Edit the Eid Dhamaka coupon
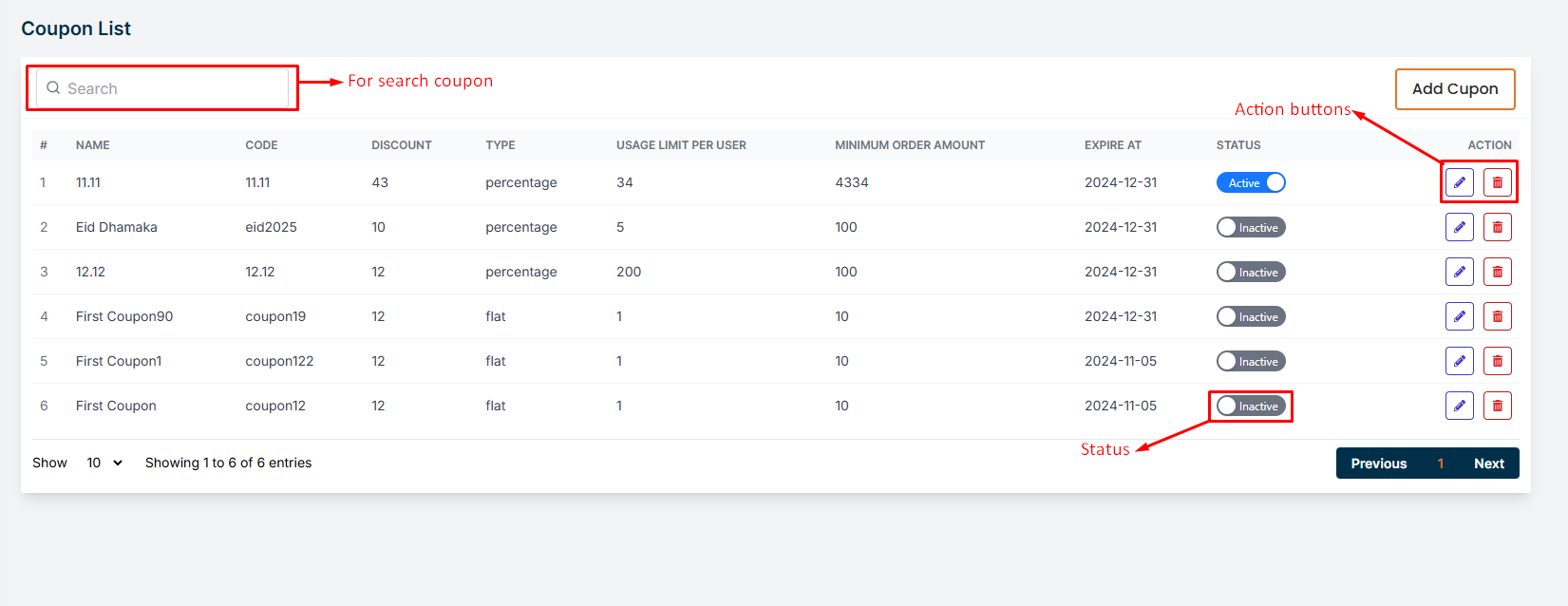The image size is (1568, 606). pos(1459,227)
